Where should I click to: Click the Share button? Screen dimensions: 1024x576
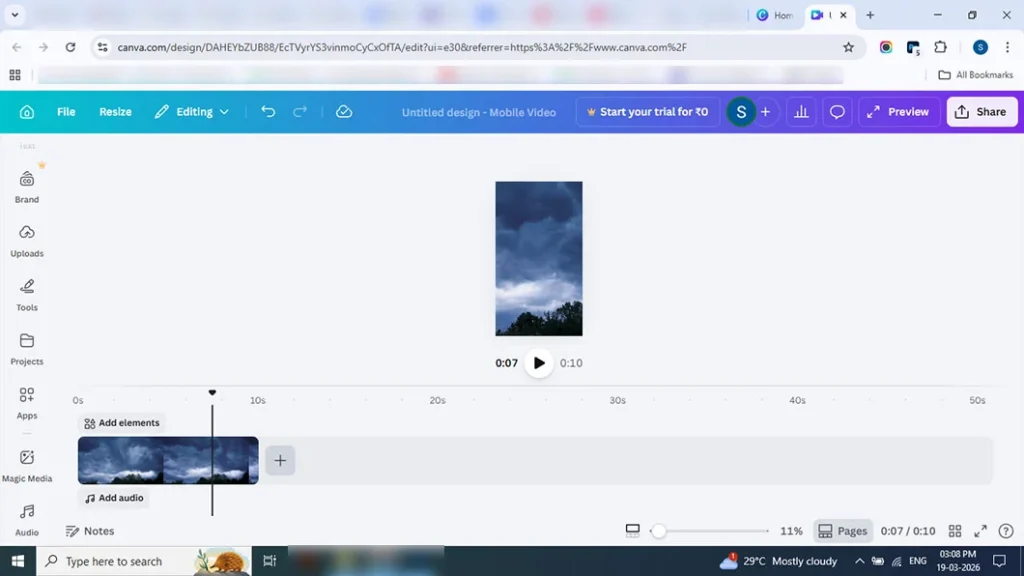[981, 112]
